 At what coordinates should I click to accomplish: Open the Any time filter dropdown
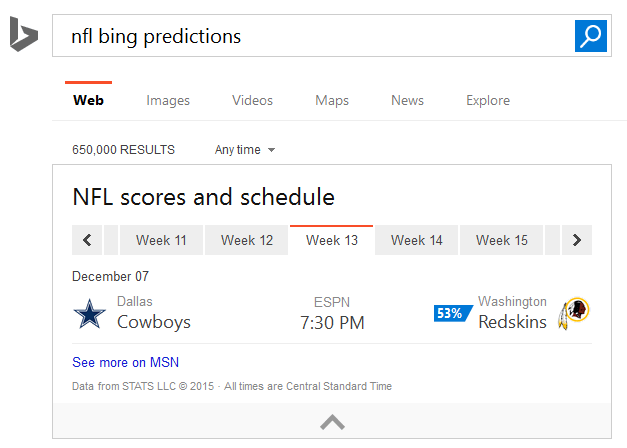[245, 150]
